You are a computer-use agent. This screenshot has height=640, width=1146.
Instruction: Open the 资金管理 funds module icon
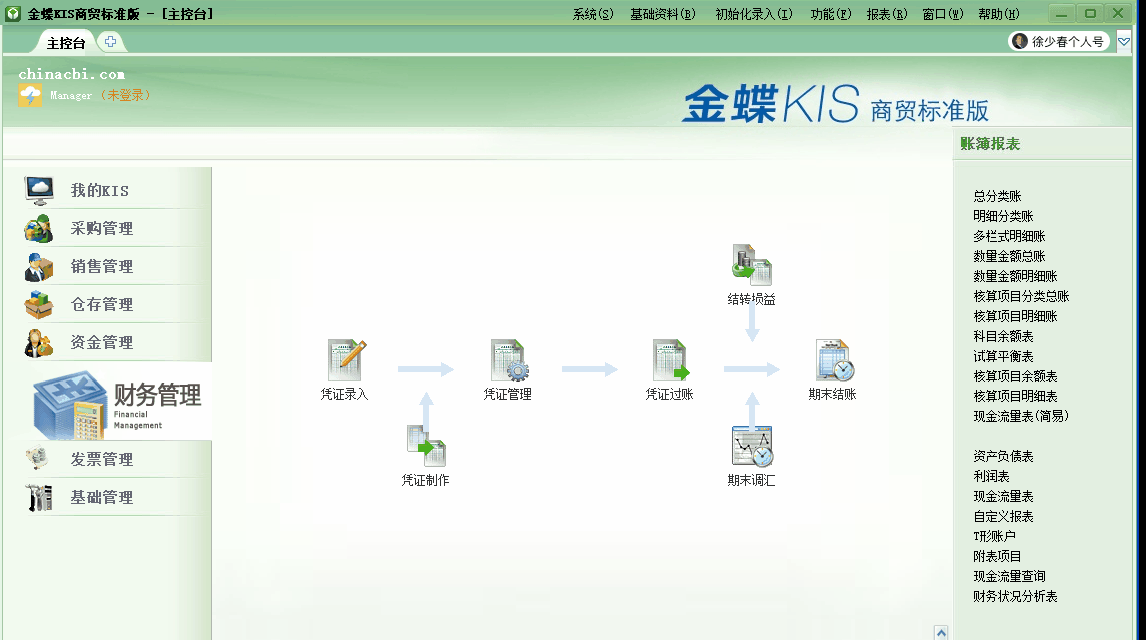click(37, 342)
